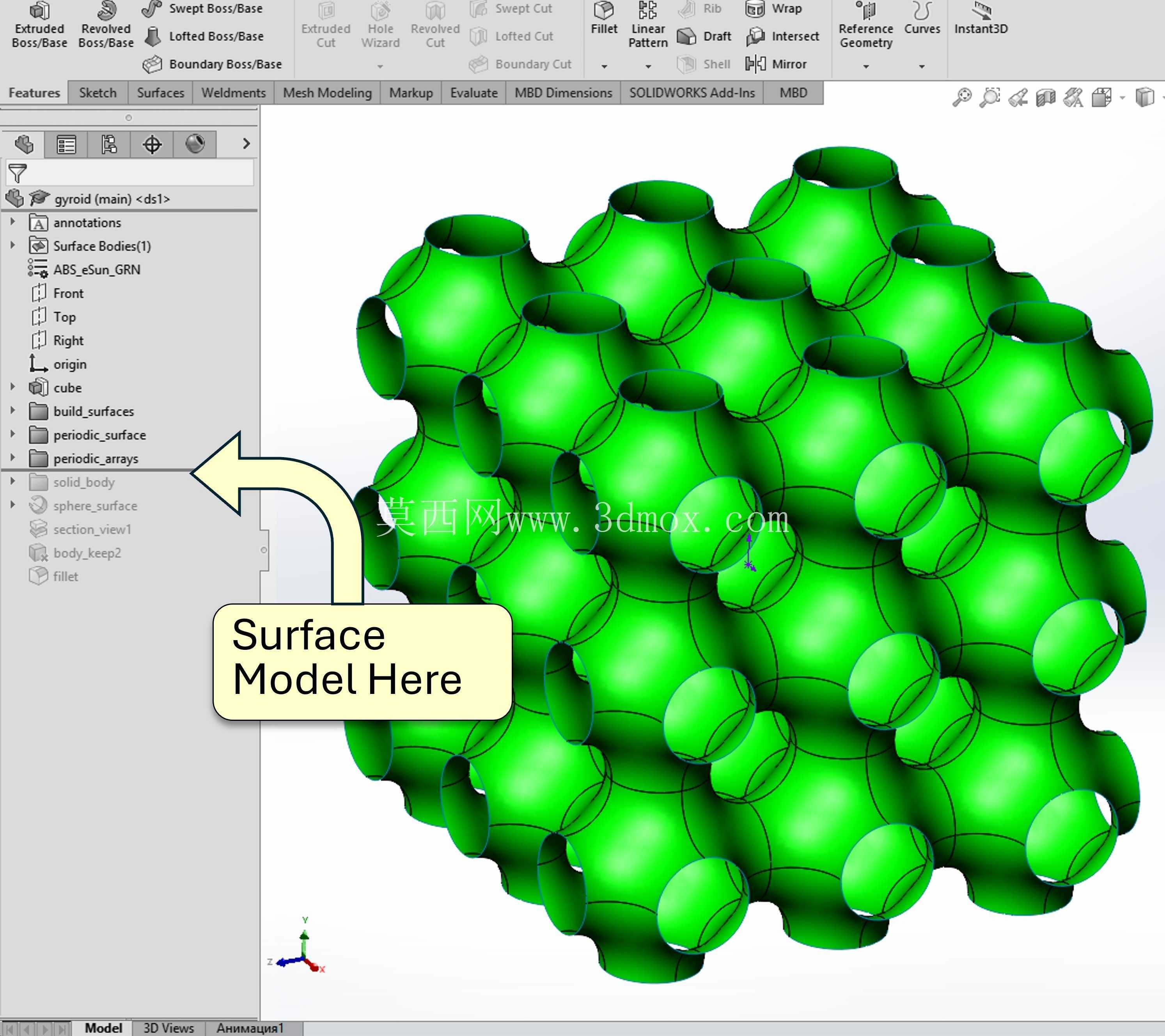Select the Front plane

(x=57, y=293)
